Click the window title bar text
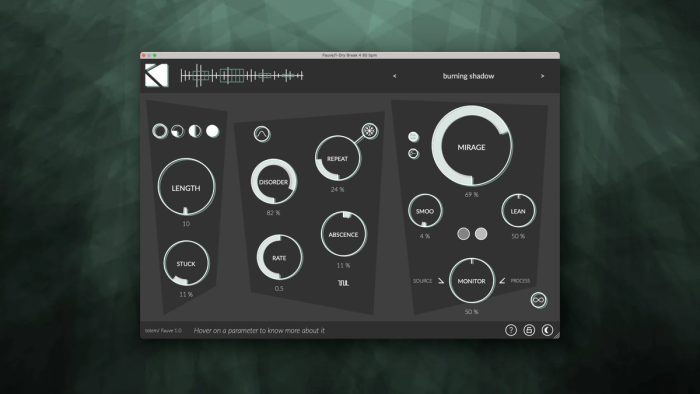Image resolution: width=700 pixels, height=394 pixels. click(x=350, y=55)
